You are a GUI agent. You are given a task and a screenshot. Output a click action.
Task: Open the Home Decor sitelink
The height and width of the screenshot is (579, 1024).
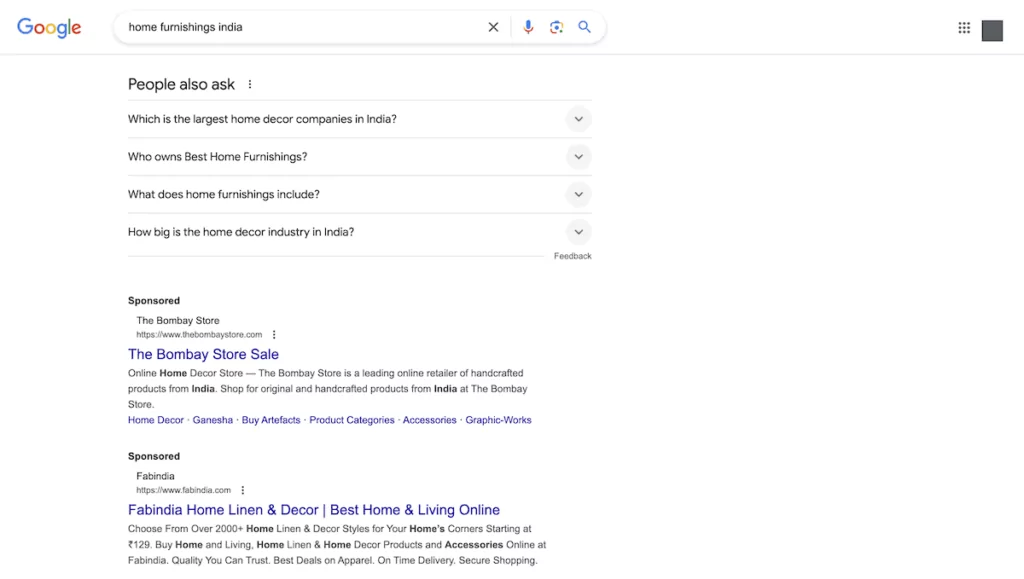tap(155, 420)
